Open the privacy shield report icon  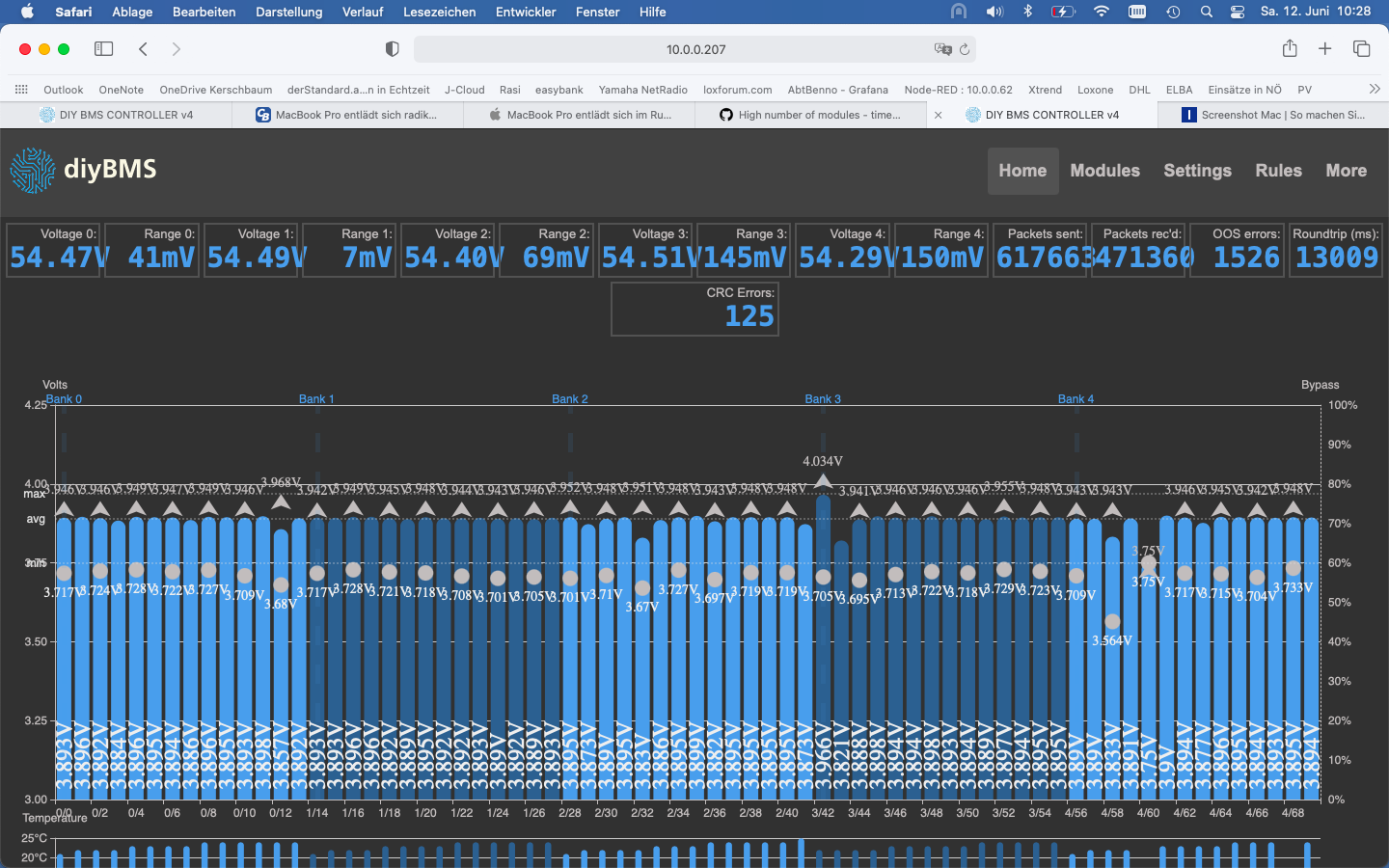(392, 49)
